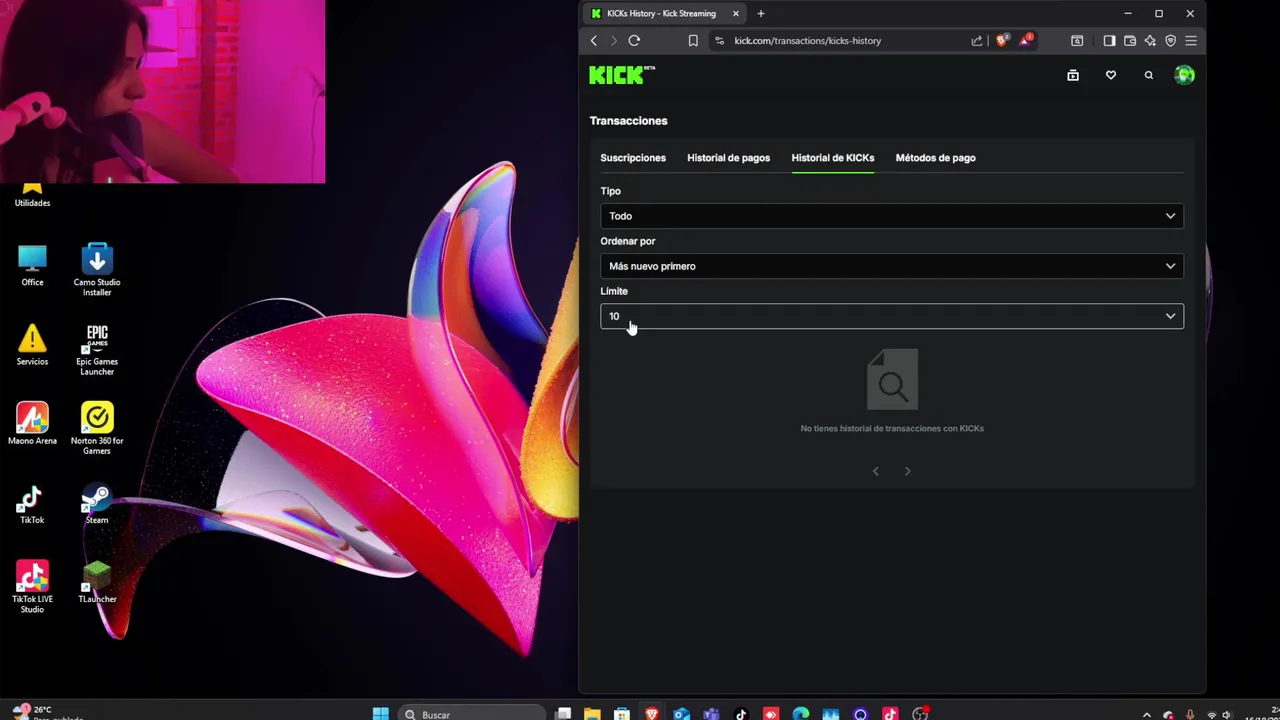Open the Utilidades desktop folder
The image size is (1280, 720).
point(32,194)
